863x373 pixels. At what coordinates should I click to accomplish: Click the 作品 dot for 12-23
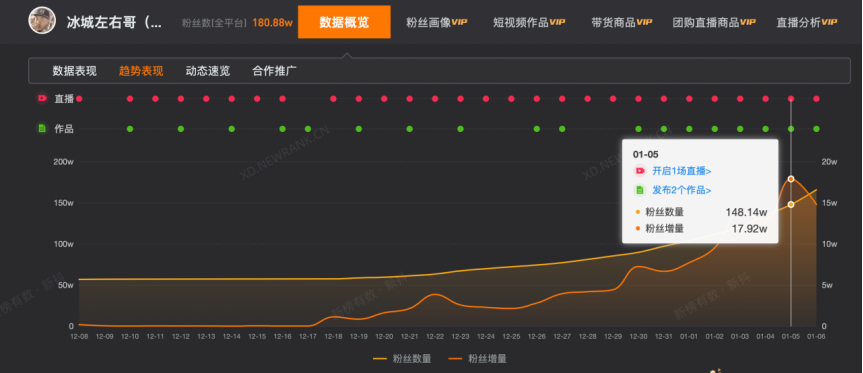pos(461,129)
